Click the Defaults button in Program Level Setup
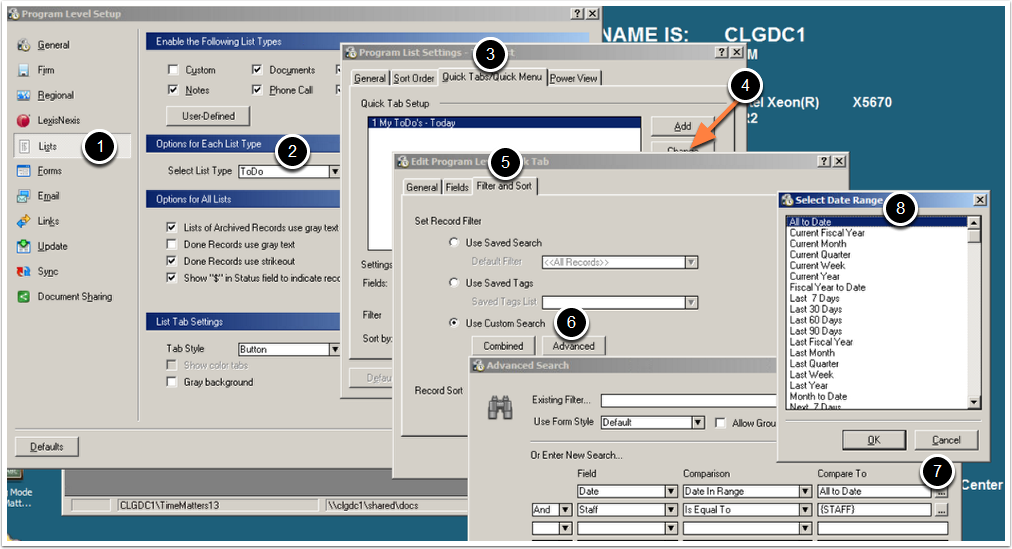 point(46,446)
